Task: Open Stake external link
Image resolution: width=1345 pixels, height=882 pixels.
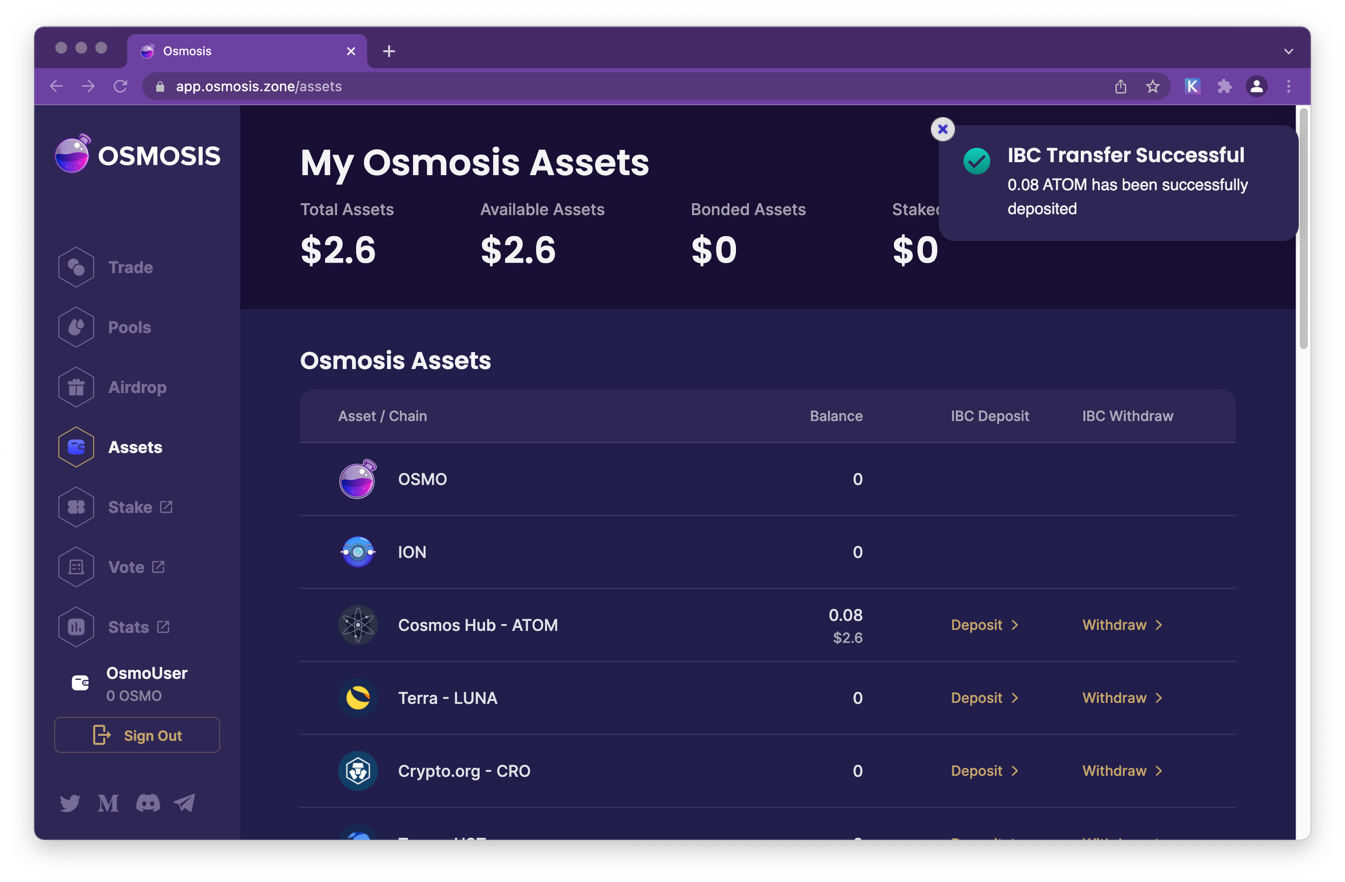Action: click(x=139, y=508)
